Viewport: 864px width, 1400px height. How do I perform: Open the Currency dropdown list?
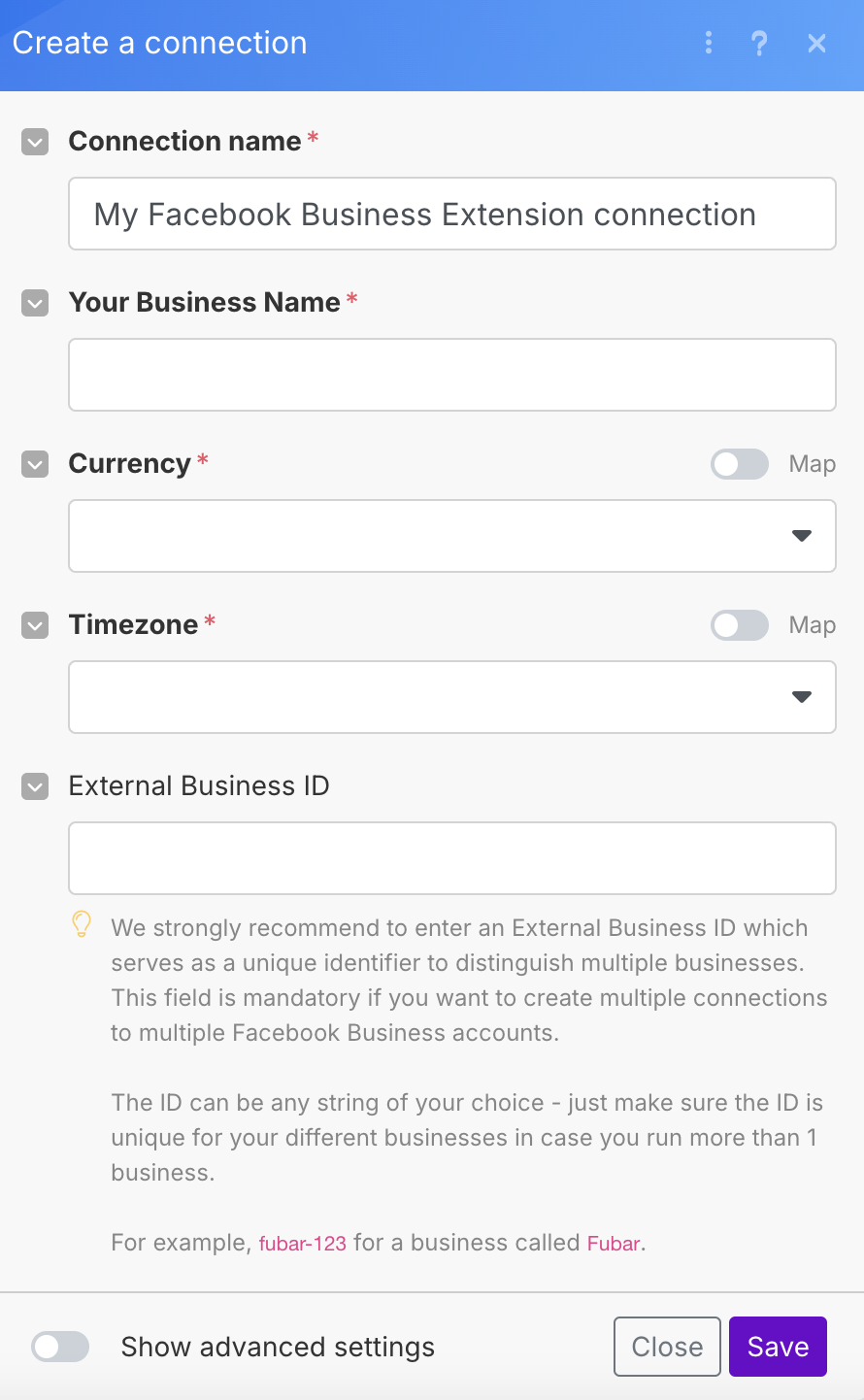[452, 536]
